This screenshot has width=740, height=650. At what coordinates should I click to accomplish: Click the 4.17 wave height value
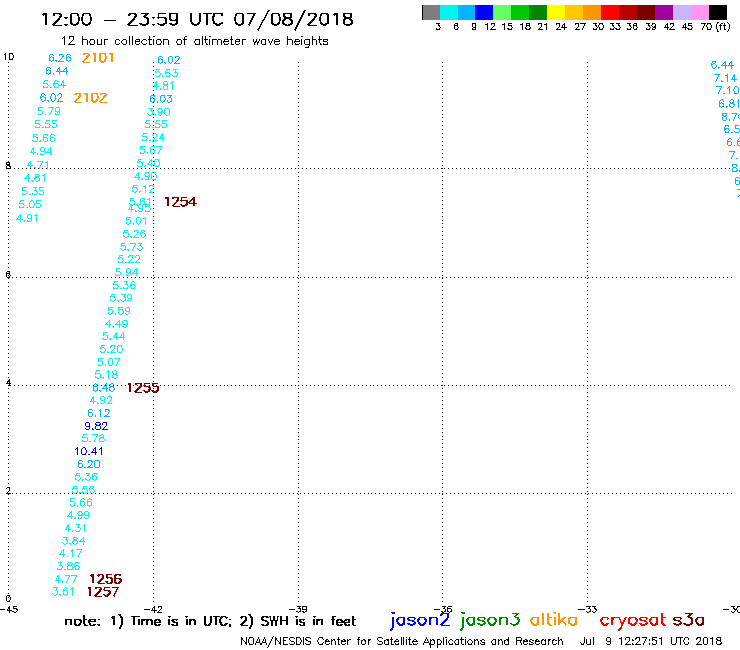(71, 553)
